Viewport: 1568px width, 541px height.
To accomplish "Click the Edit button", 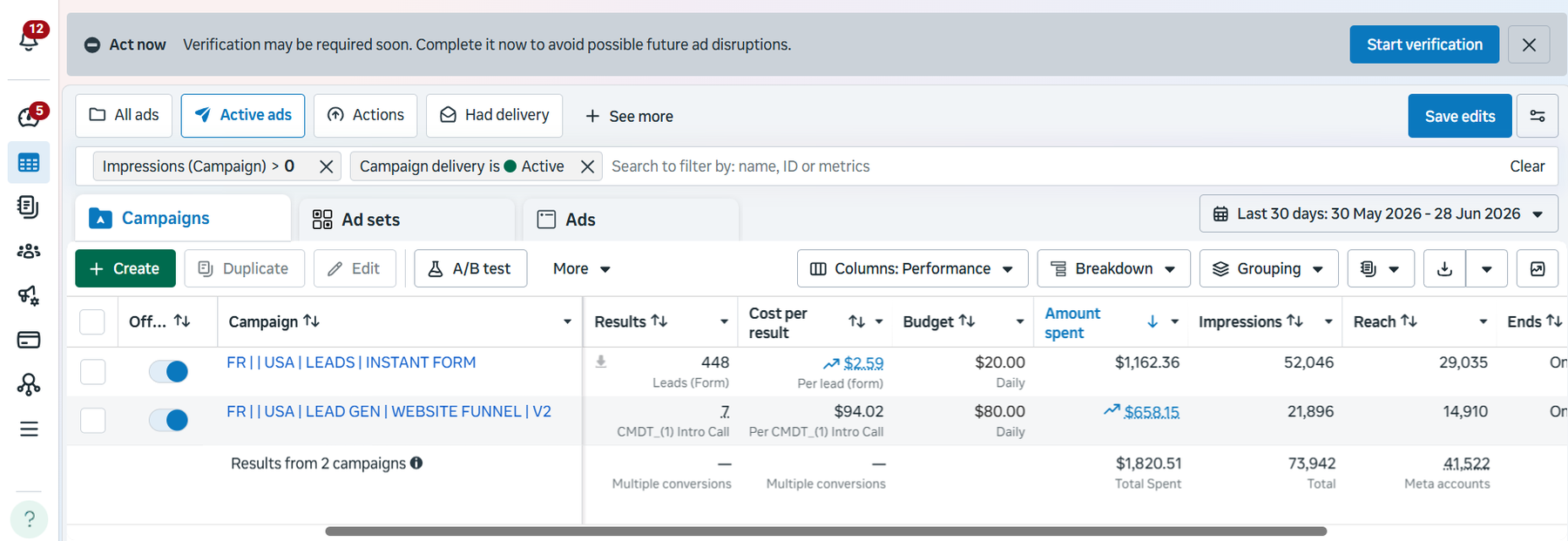I will [x=355, y=268].
